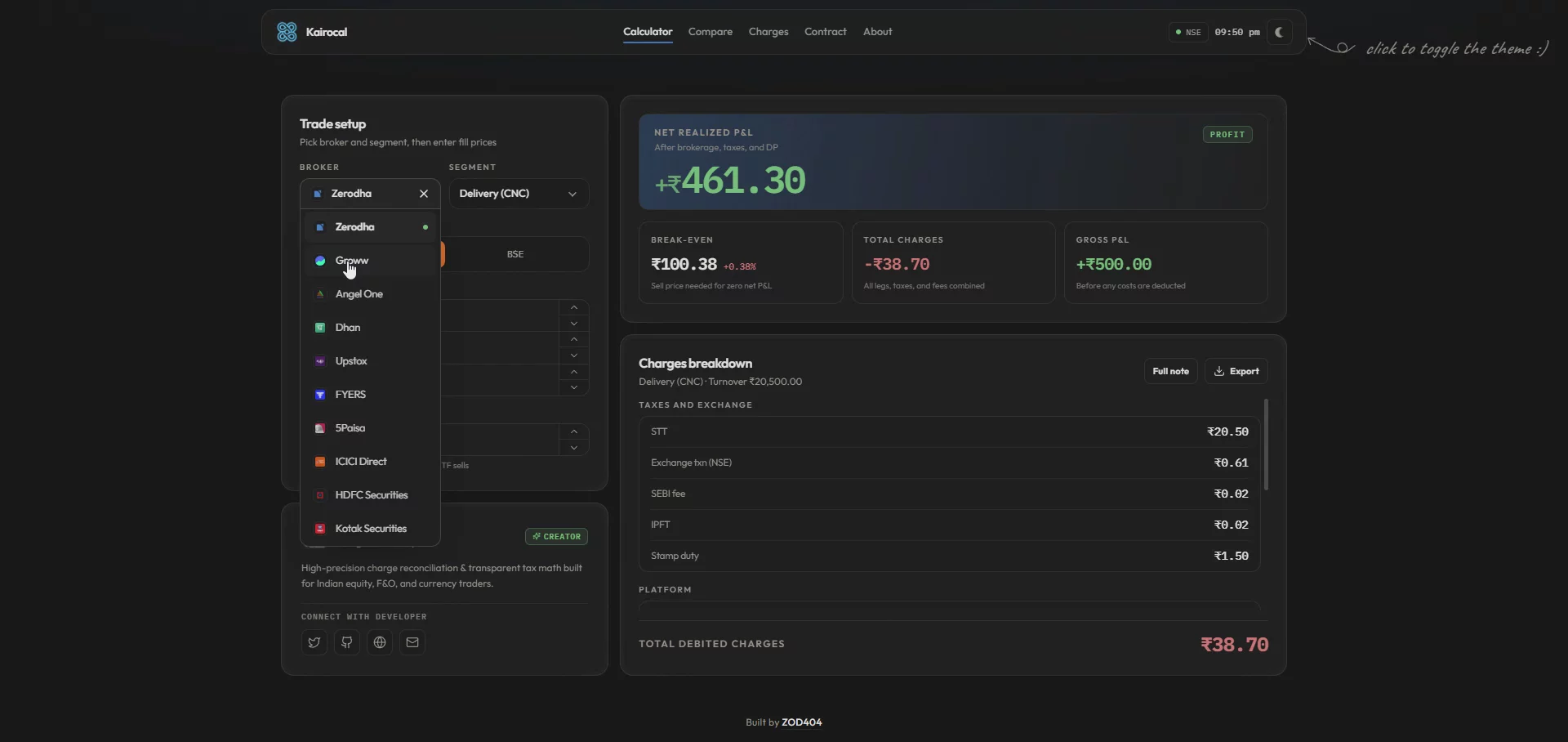Click the Break-even ₹100.38 value
Viewport: 1568px width, 742px height.
pyautogui.click(x=684, y=265)
